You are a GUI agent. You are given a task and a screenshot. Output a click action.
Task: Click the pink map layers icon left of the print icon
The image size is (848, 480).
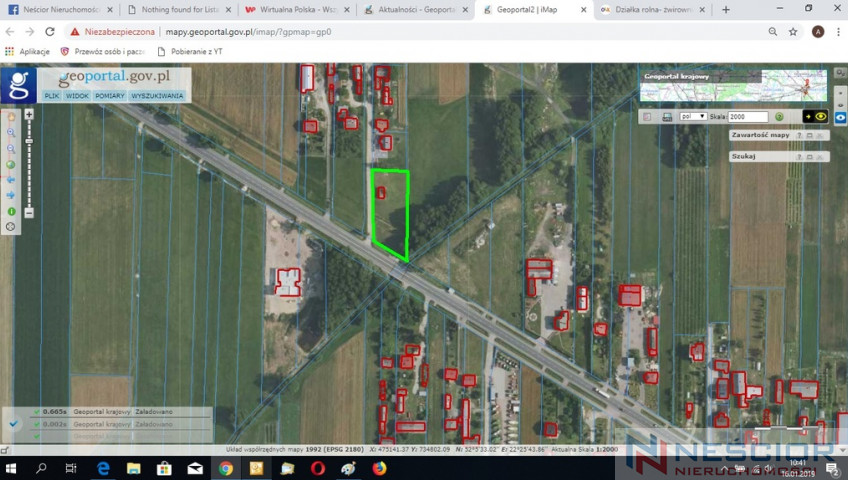pyautogui.click(x=647, y=117)
